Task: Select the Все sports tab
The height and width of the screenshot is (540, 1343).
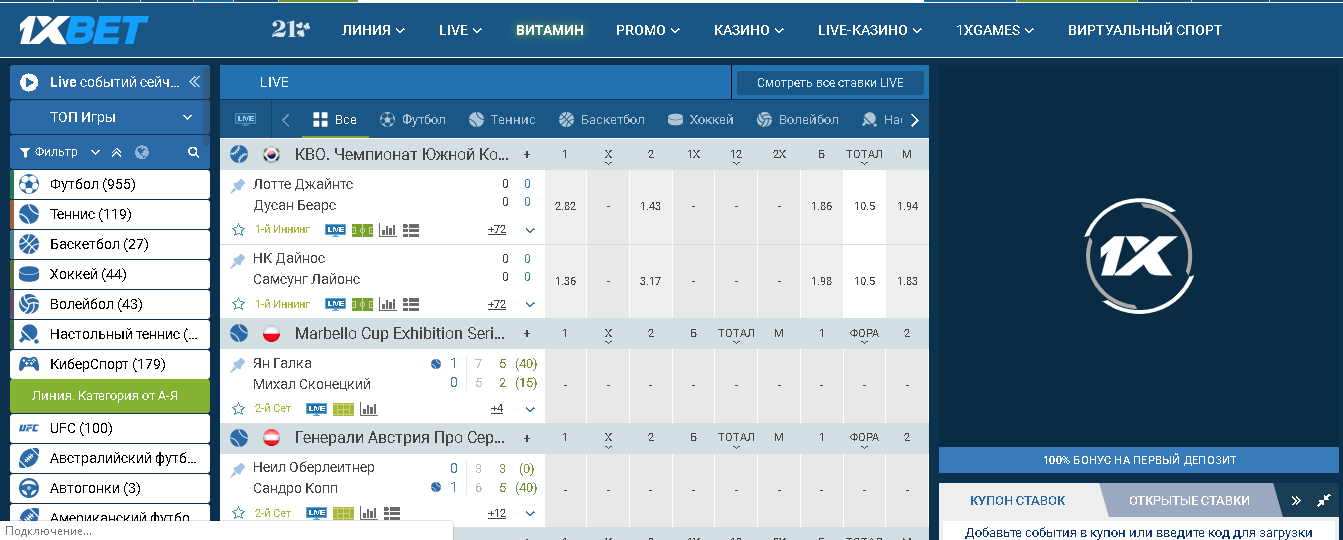Action: tap(335, 120)
